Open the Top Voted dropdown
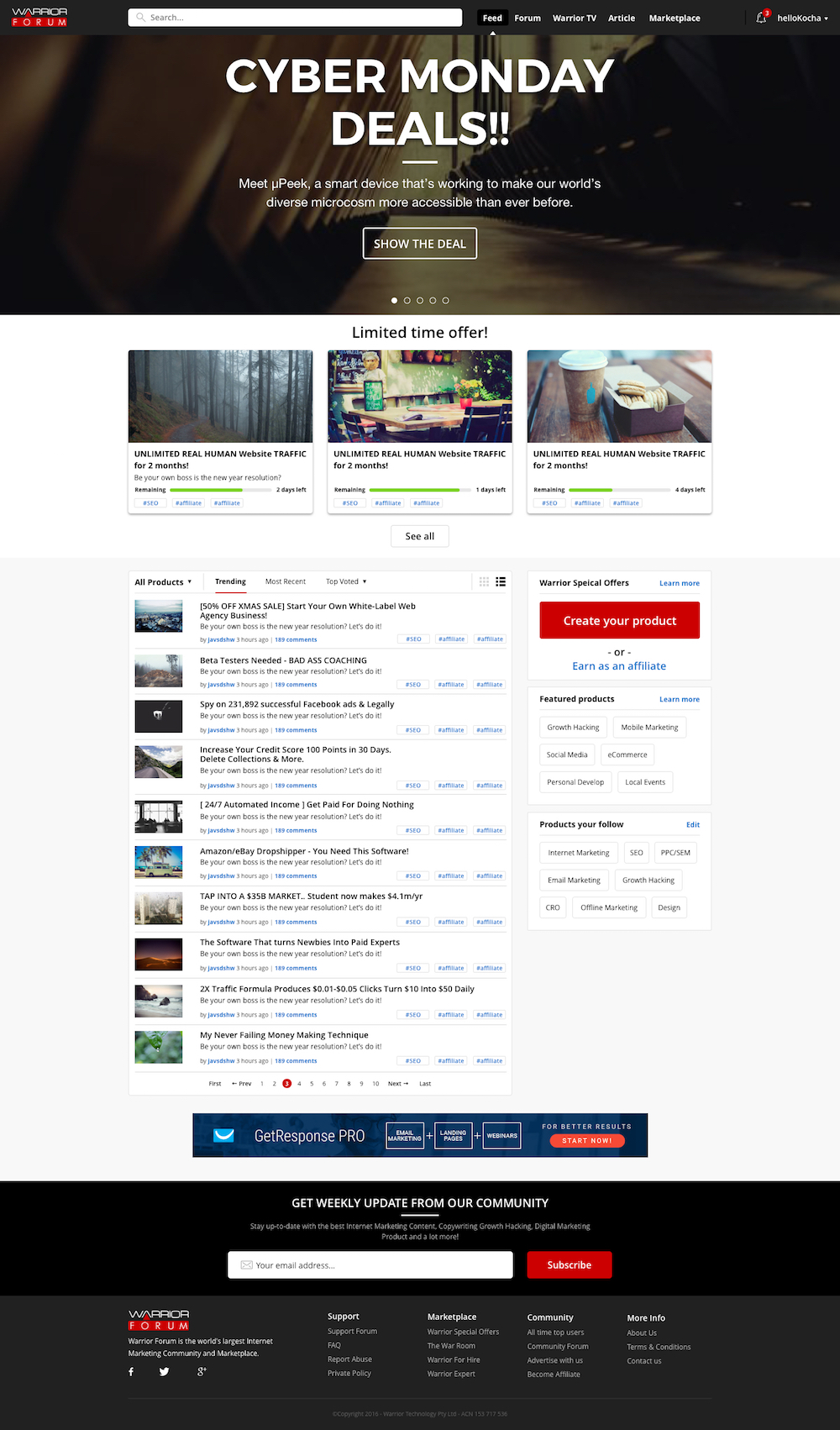 [346, 581]
